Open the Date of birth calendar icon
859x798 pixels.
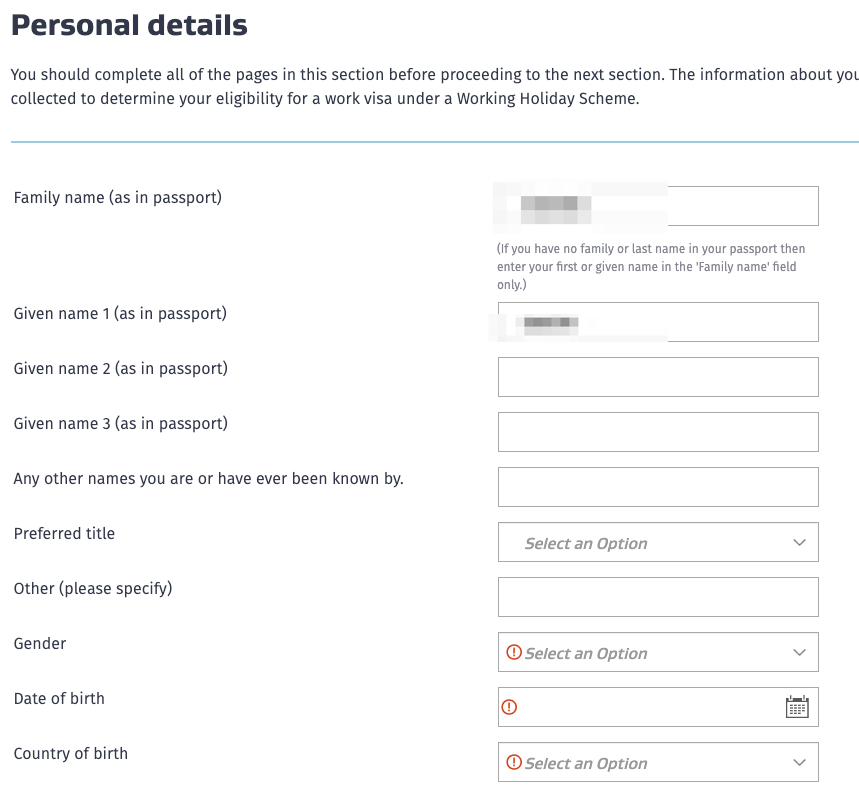[797, 707]
